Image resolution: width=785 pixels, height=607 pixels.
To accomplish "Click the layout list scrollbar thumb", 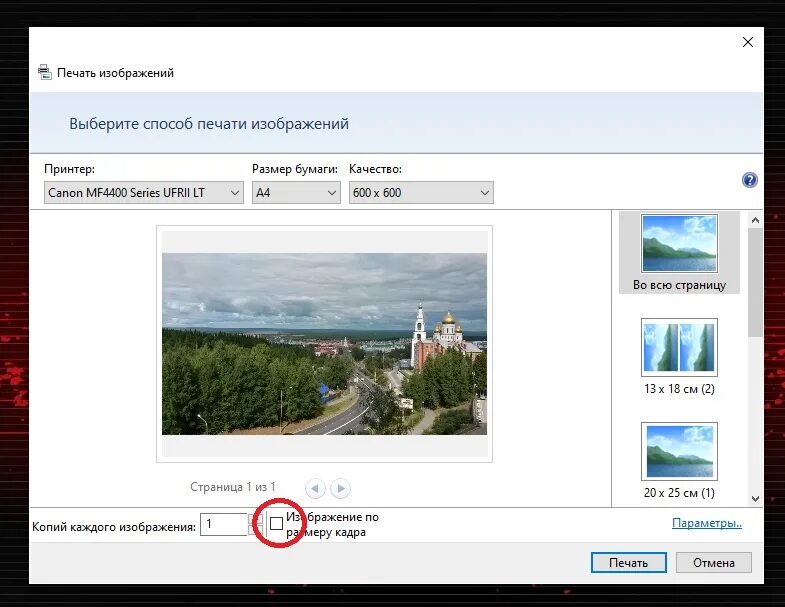I will [755, 283].
